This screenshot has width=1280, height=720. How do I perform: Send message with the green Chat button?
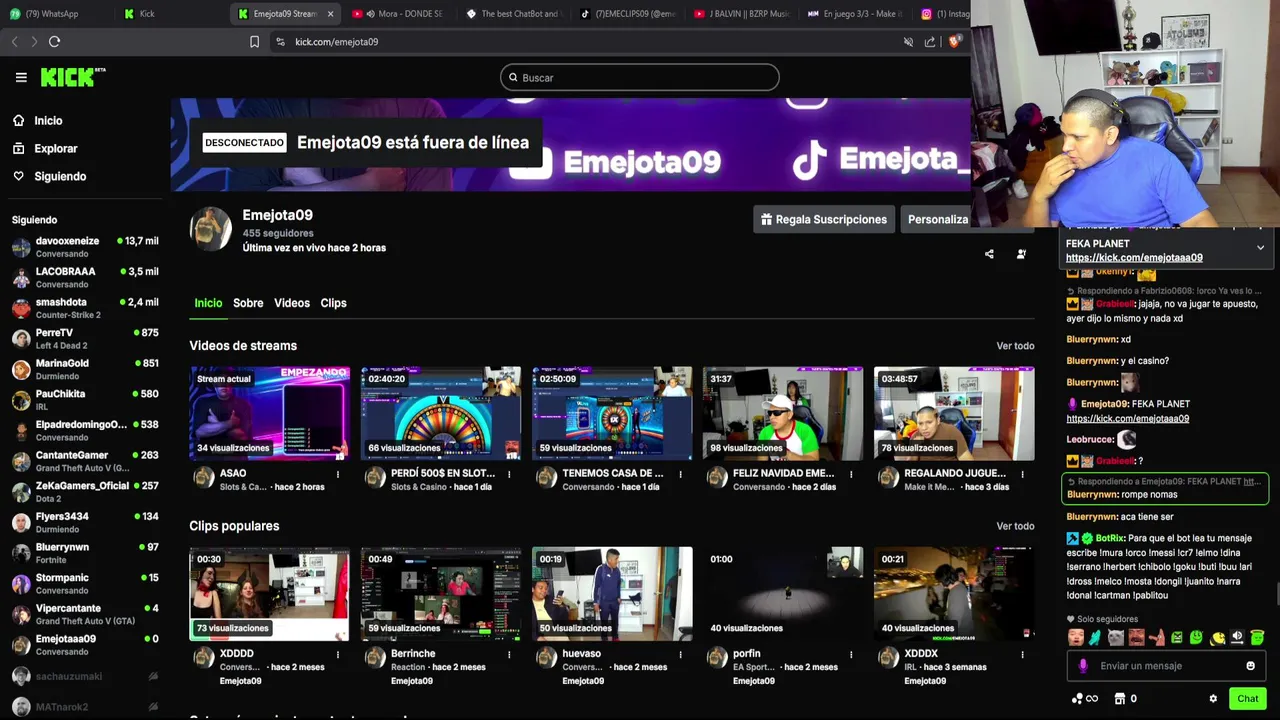1247,699
